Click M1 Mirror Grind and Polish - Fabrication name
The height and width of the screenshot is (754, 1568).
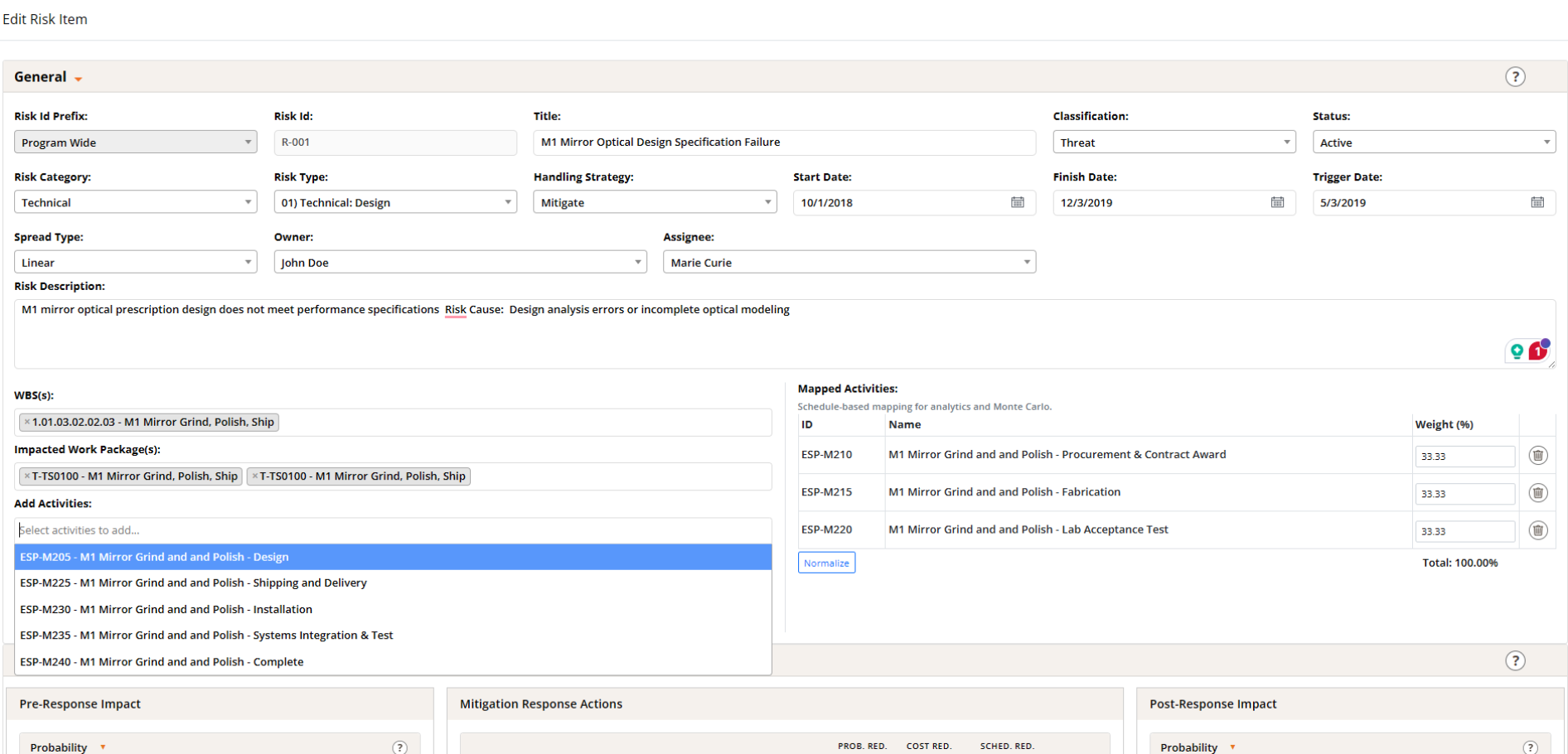pyautogui.click(x=1004, y=492)
